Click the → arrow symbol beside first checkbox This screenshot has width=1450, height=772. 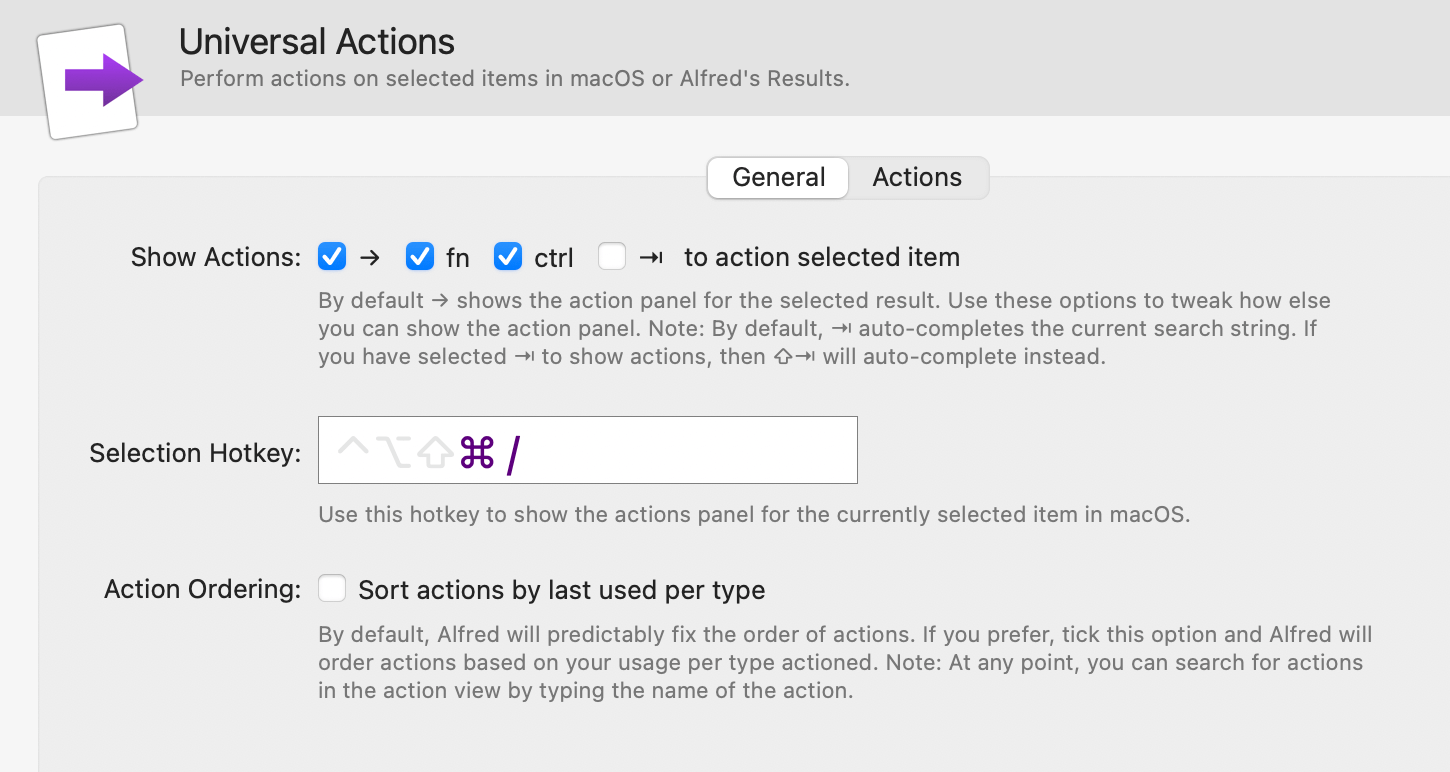click(371, 257)
